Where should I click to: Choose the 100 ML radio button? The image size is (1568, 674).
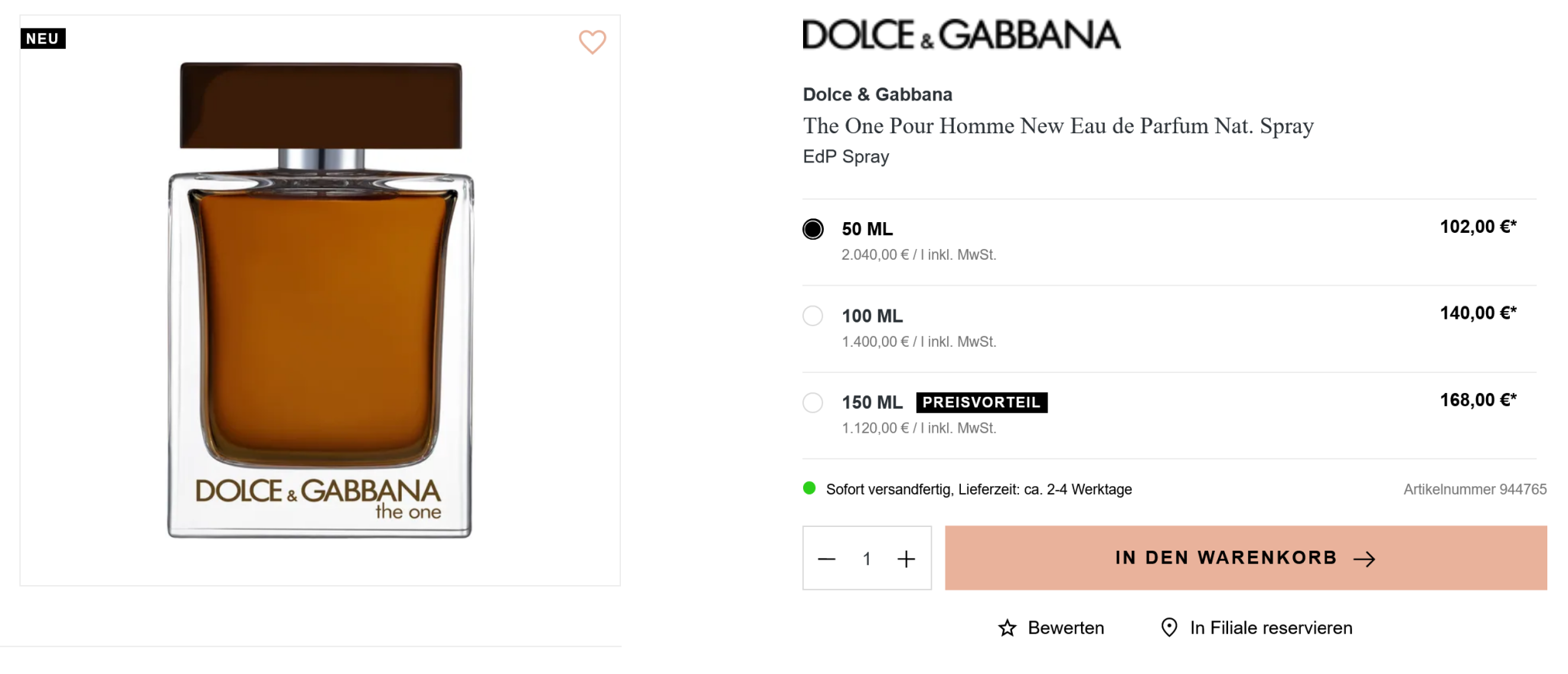[x=813, y=316]
